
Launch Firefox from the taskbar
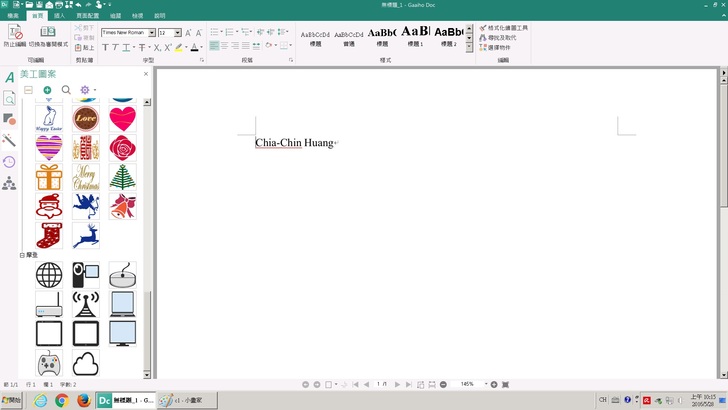[84, 400]
